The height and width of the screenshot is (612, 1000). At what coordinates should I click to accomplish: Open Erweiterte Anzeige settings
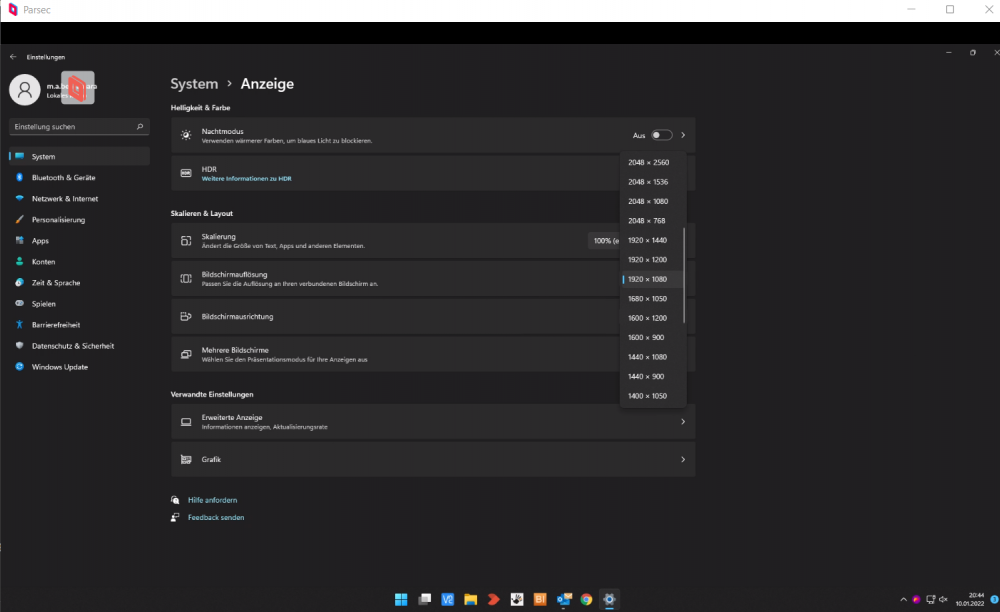pos(433,421)
